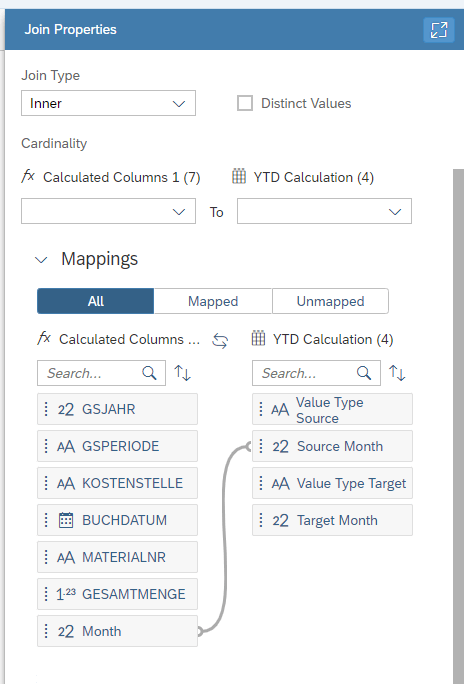
Task: Click the drag handle dots of KOSTENSTELLE
Action: tap(46, 483)
